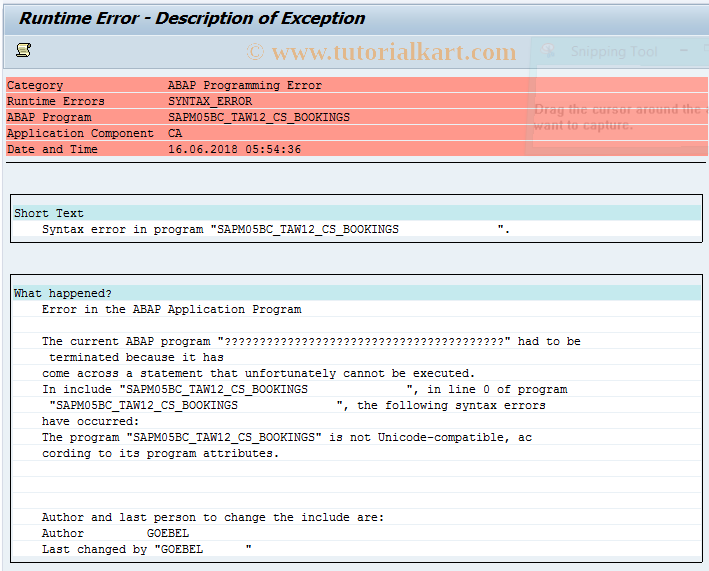This screenshot has width=709, height=571.
Task: Select the 'Syntax error in program' line
Action: (276, 229)
